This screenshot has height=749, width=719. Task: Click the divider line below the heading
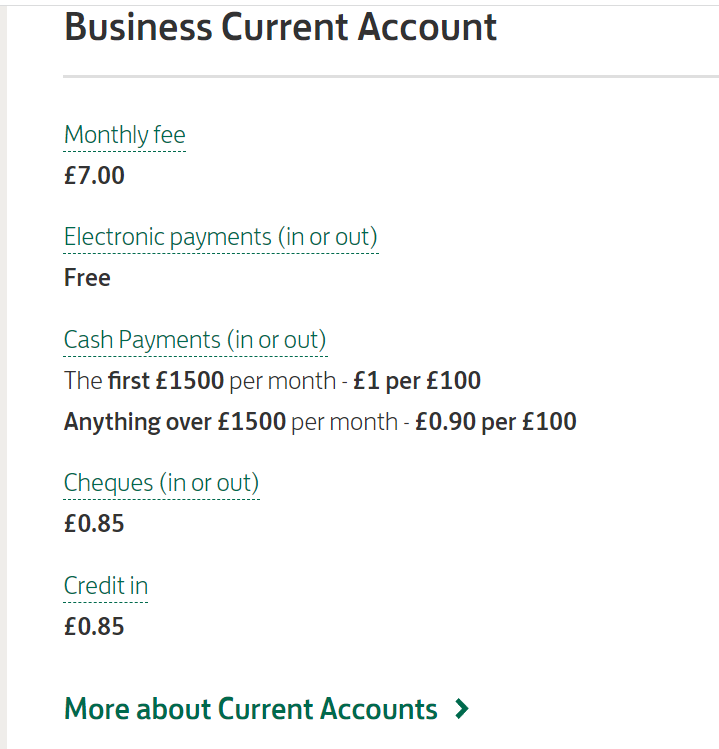tap(390, 76)
